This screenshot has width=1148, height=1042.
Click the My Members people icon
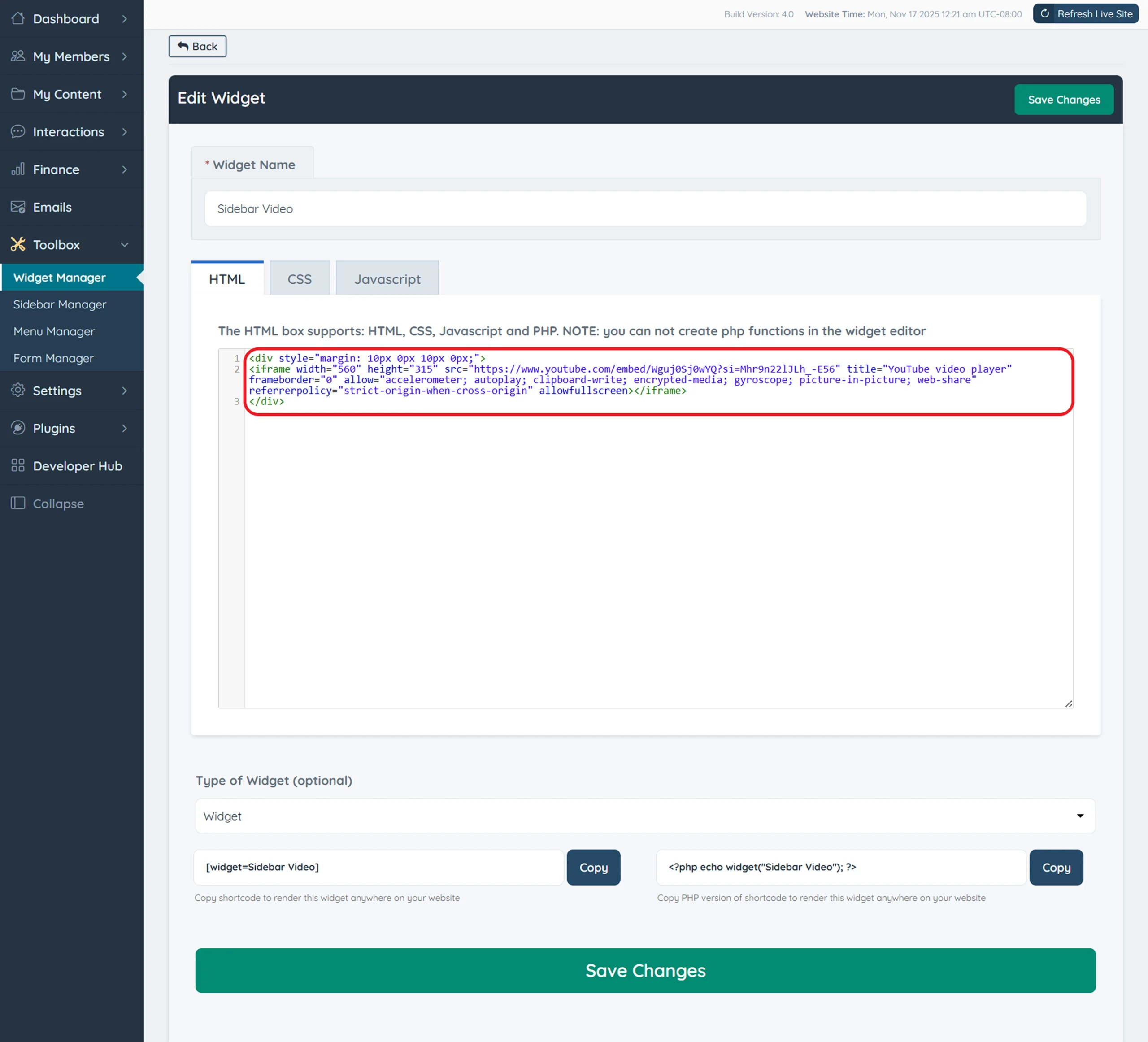(x=17, y=56)
